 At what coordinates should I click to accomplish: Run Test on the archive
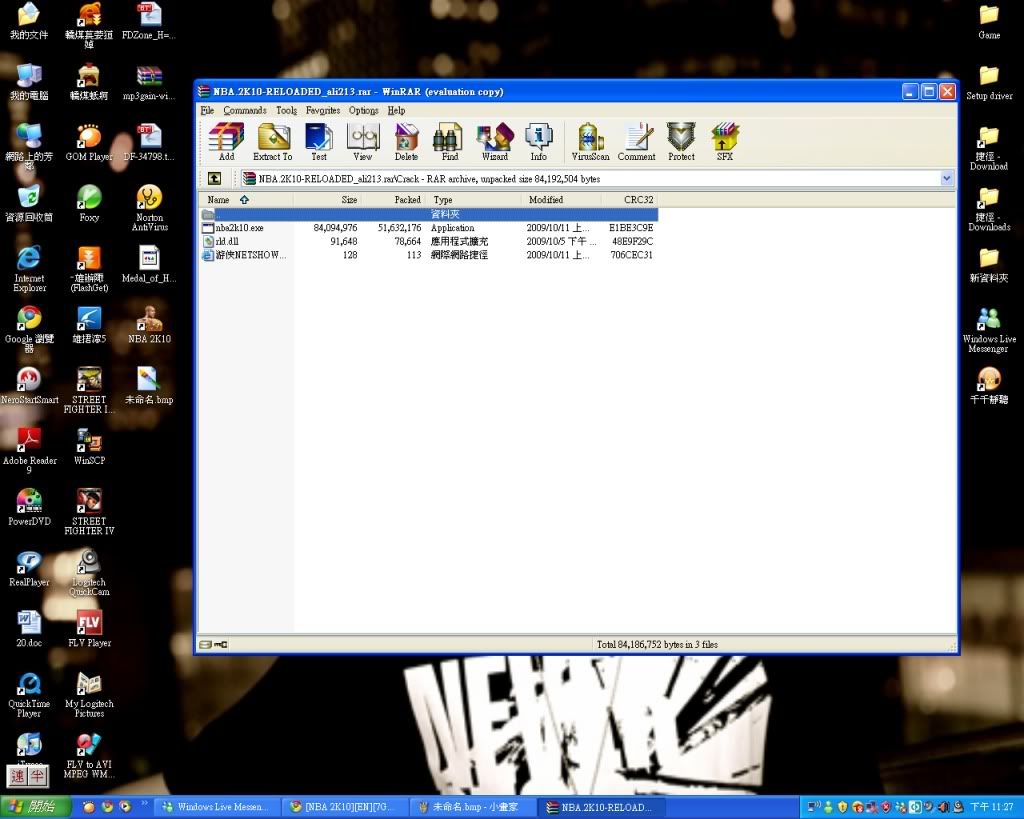(318, 141)
